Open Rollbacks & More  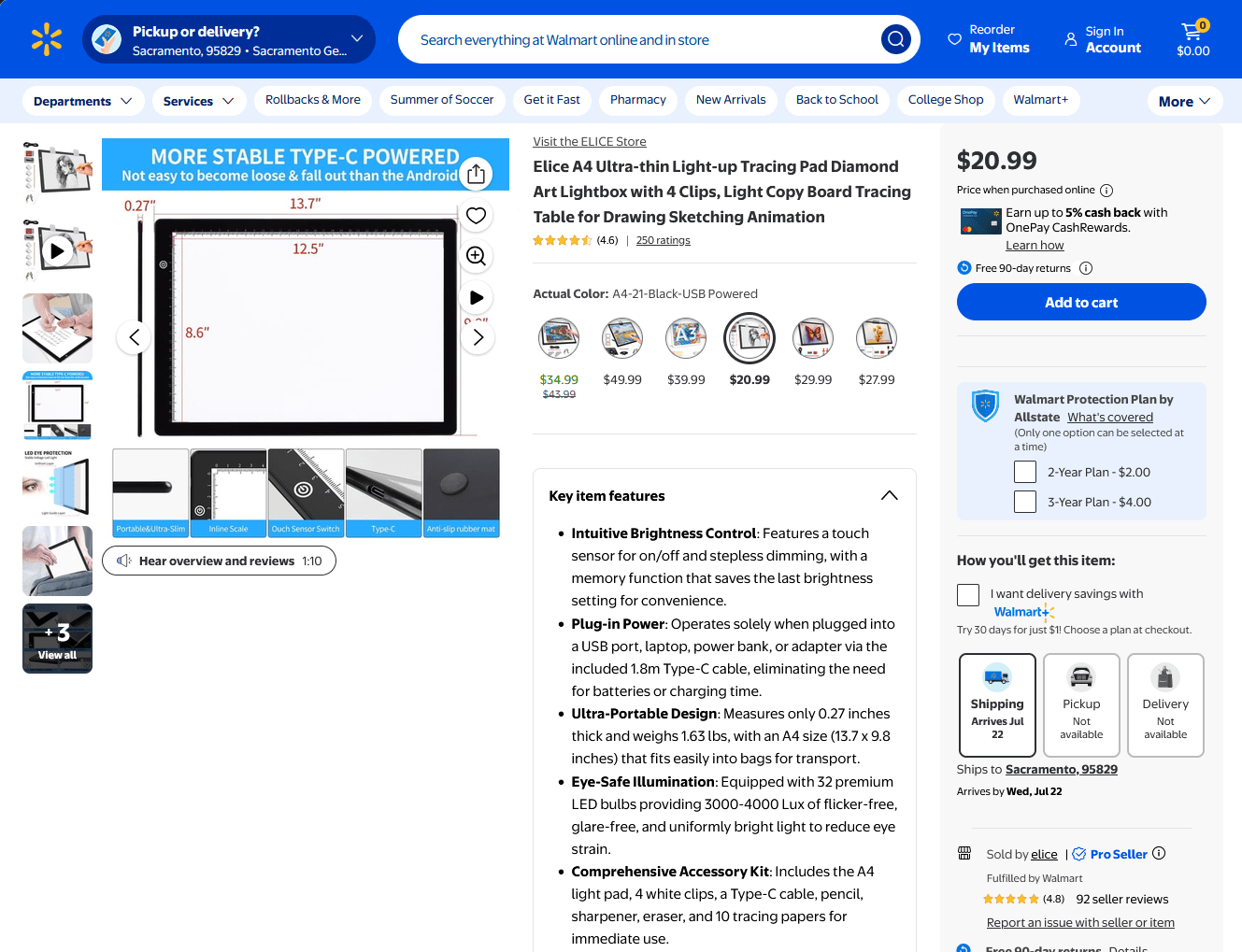click(313, 100)
